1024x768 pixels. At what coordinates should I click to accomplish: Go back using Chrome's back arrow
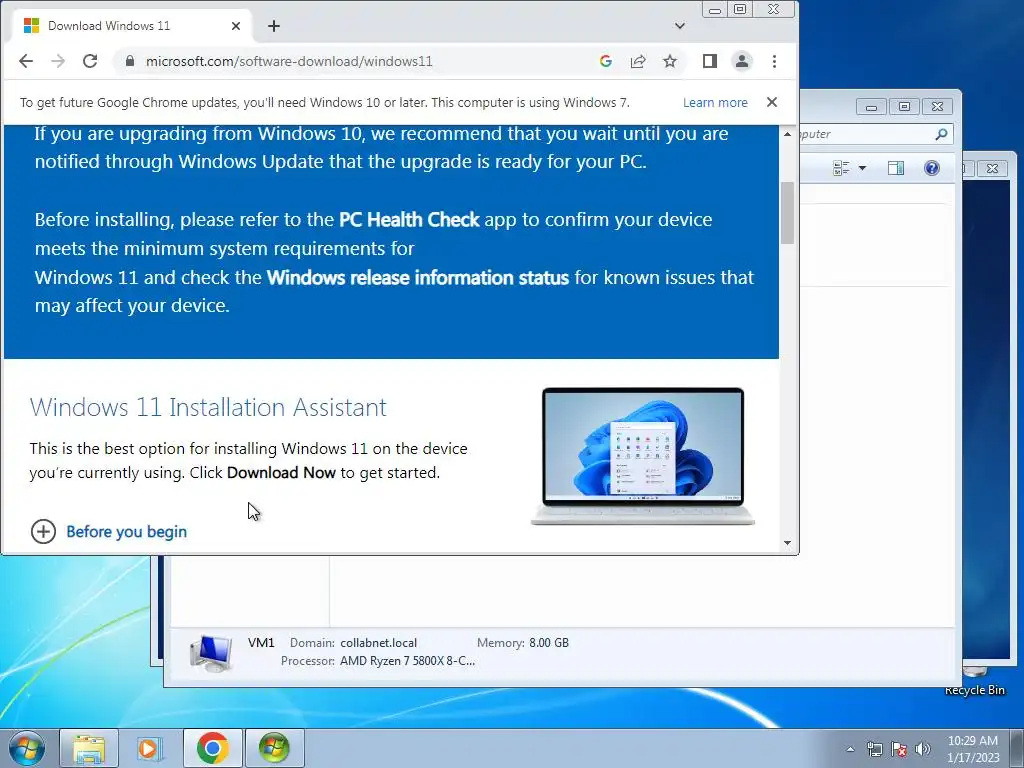25,61
